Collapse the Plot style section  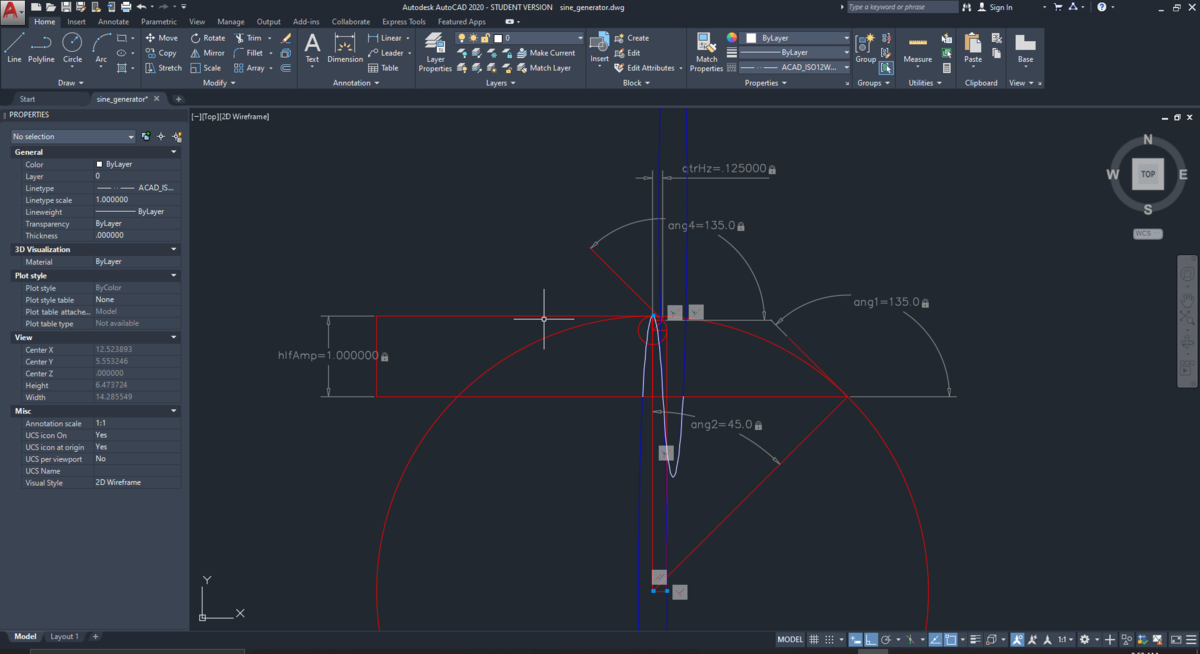(x=174, y=275)
